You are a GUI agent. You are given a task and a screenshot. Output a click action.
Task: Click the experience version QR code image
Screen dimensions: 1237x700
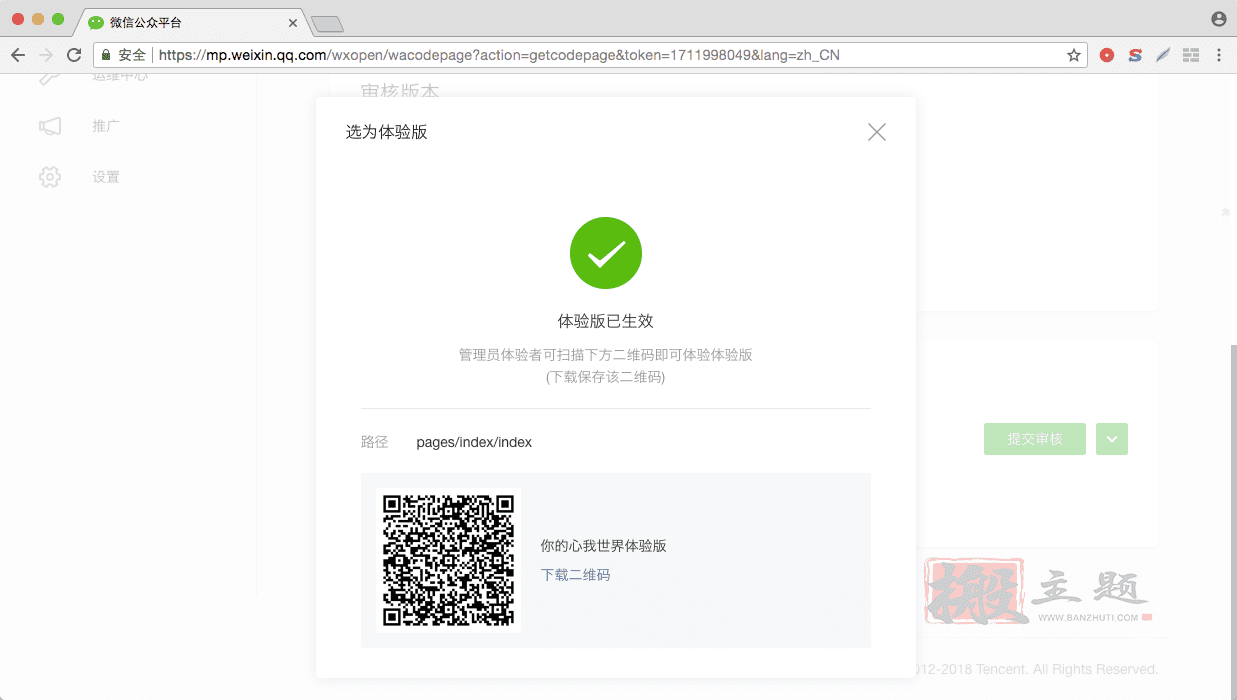click(448, 560)
